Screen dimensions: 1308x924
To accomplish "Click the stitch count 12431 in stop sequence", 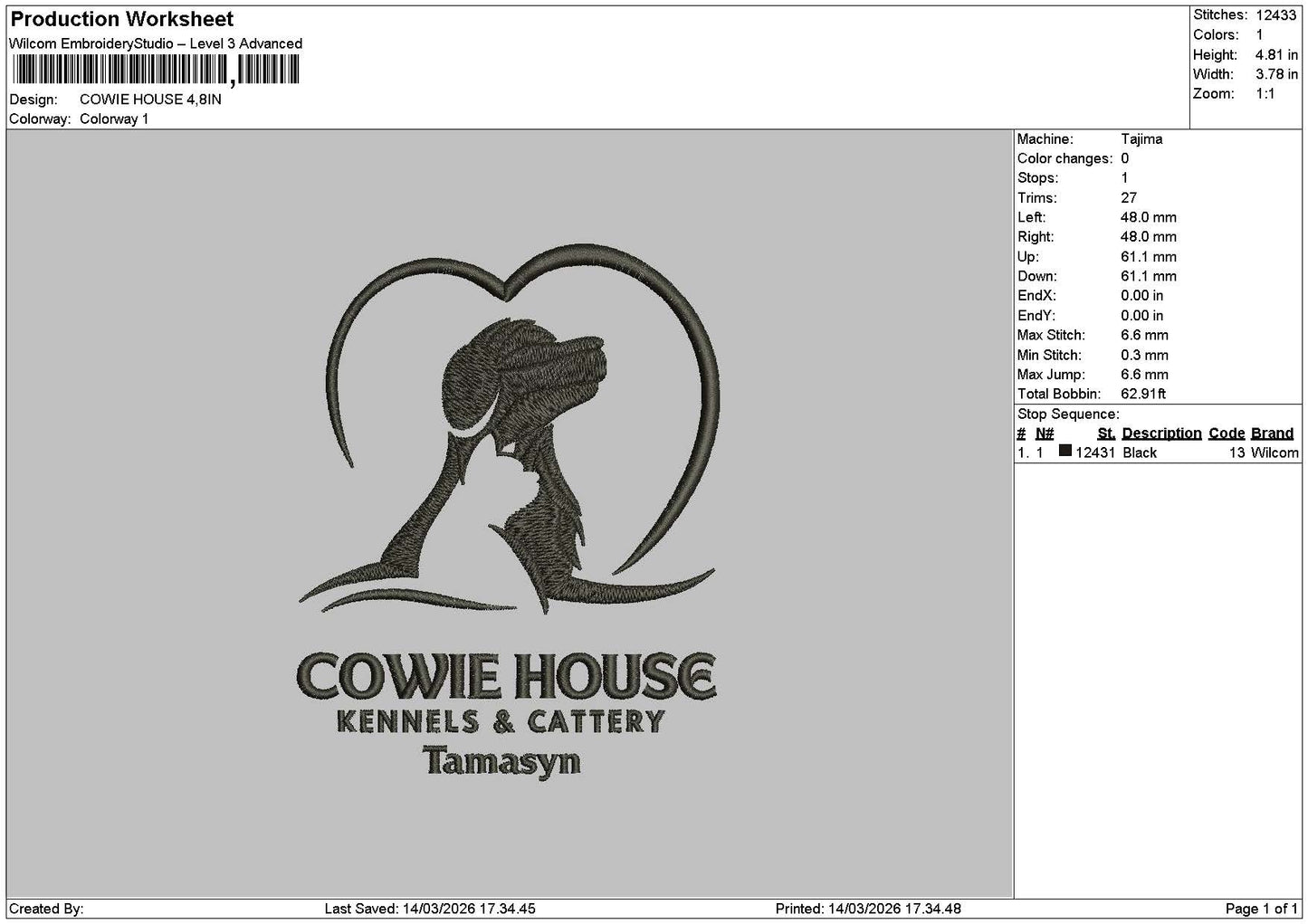I will click(x=1095, y=453).
